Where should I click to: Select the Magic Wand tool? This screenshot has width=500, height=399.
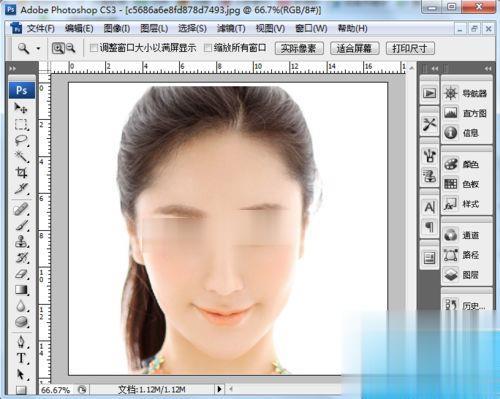coord(21,156)
